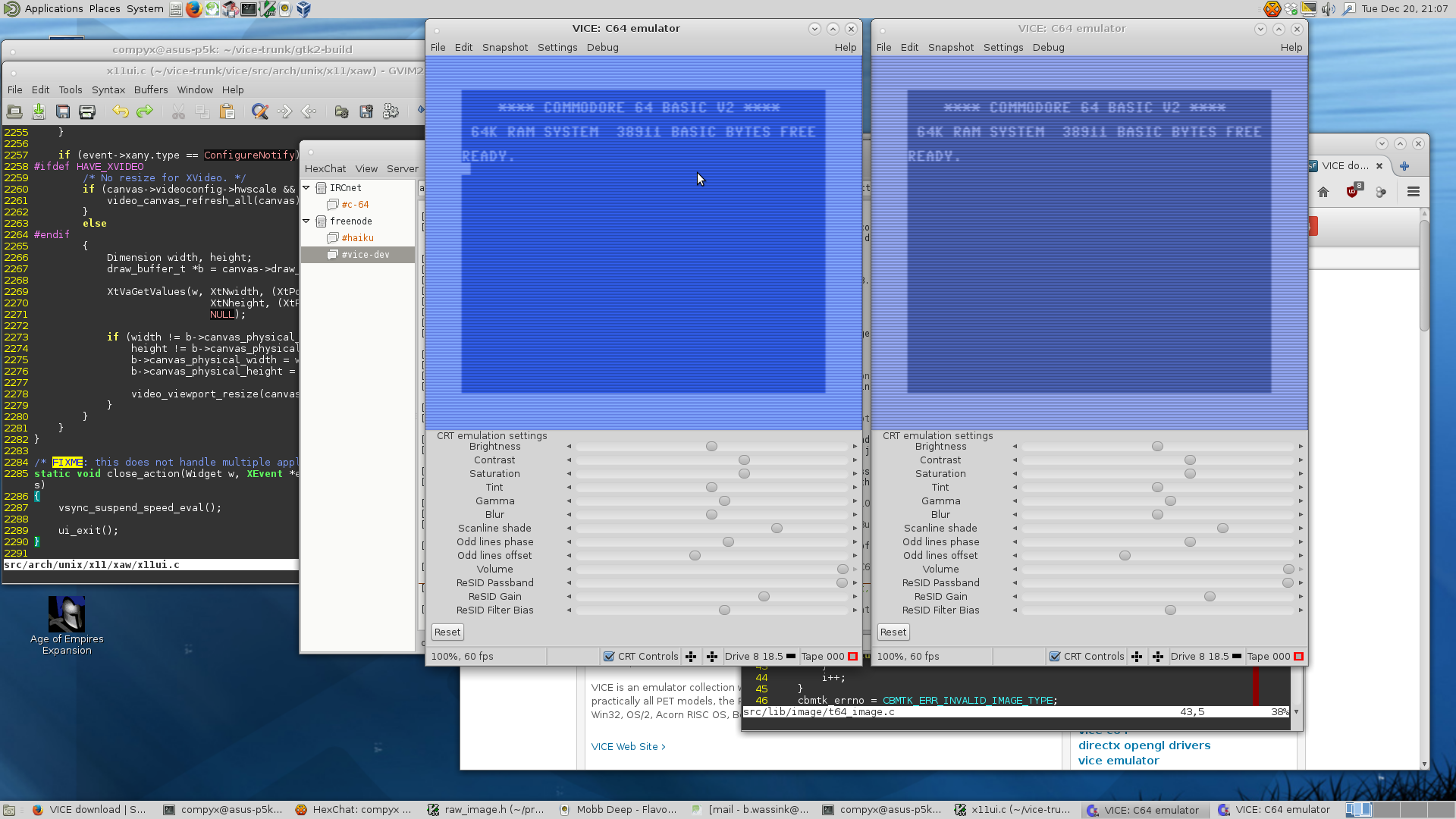Screen dimensions: 1456x819
Task: Open a new browser tab with plus icon
Action: [x=1404, y=166]
